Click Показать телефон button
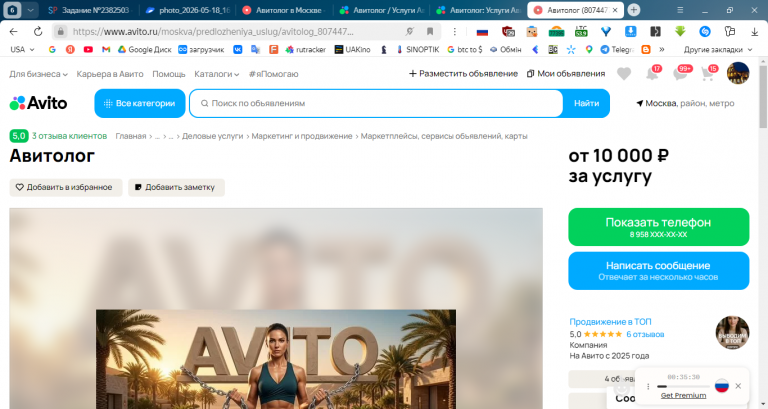The height and width of the screenshot is (409, 768). [658, 227]
